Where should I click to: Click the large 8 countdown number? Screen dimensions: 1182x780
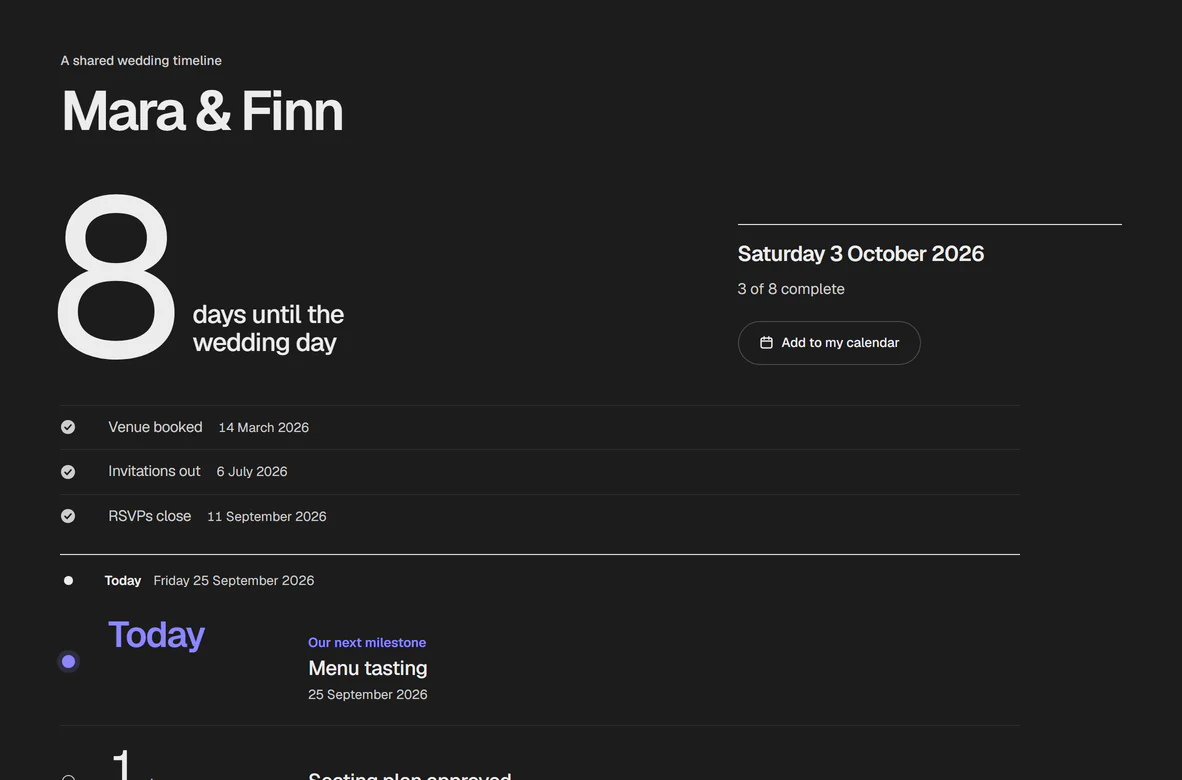point(116,277)
